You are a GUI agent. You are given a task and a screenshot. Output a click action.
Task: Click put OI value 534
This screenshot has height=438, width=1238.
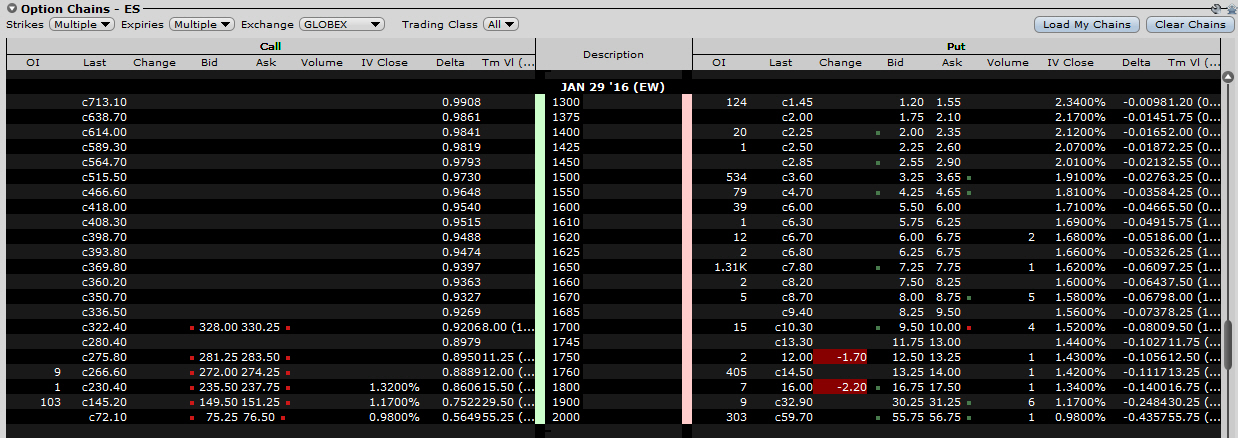coord(737,177)
